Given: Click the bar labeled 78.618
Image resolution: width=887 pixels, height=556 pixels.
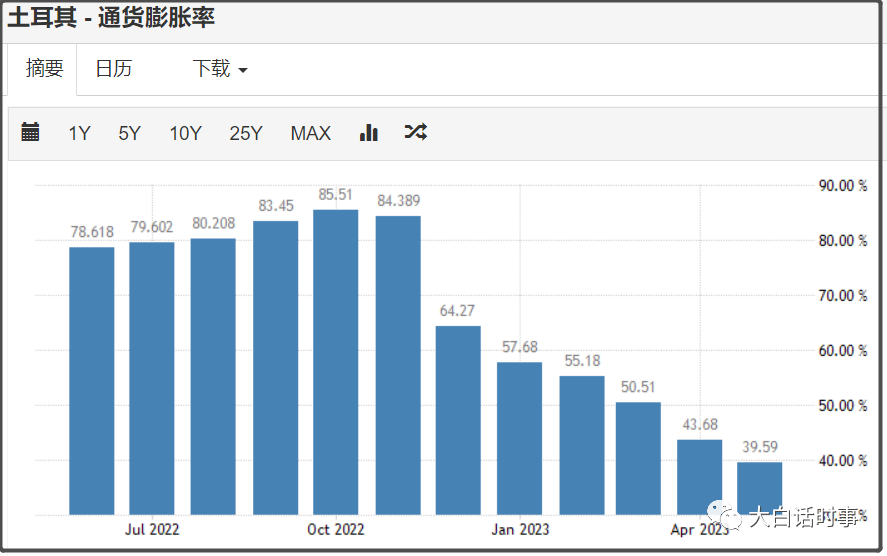Looking at the screenshot, I should (92, 381).
